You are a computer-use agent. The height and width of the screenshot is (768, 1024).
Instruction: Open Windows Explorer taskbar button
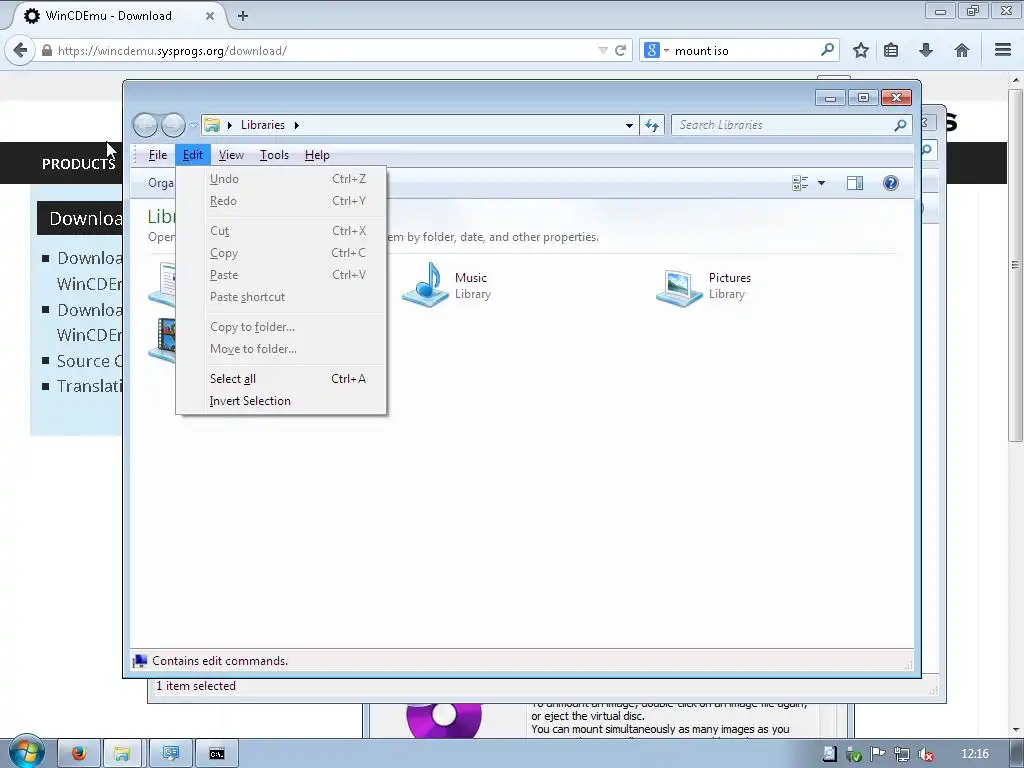pos(122,754)
